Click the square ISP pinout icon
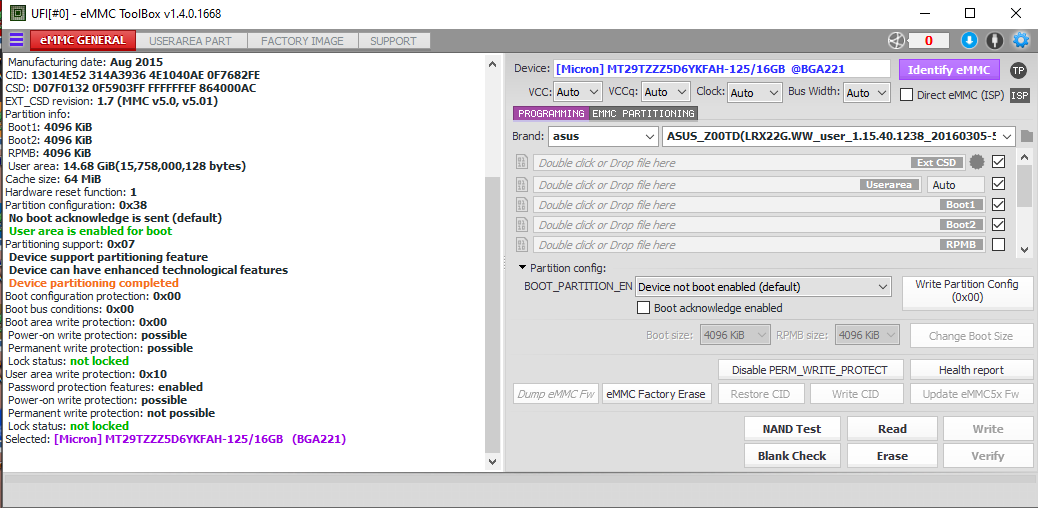Image resolution: width=1038 pixels, height=508 pixels. click(x=1020, y=95)
